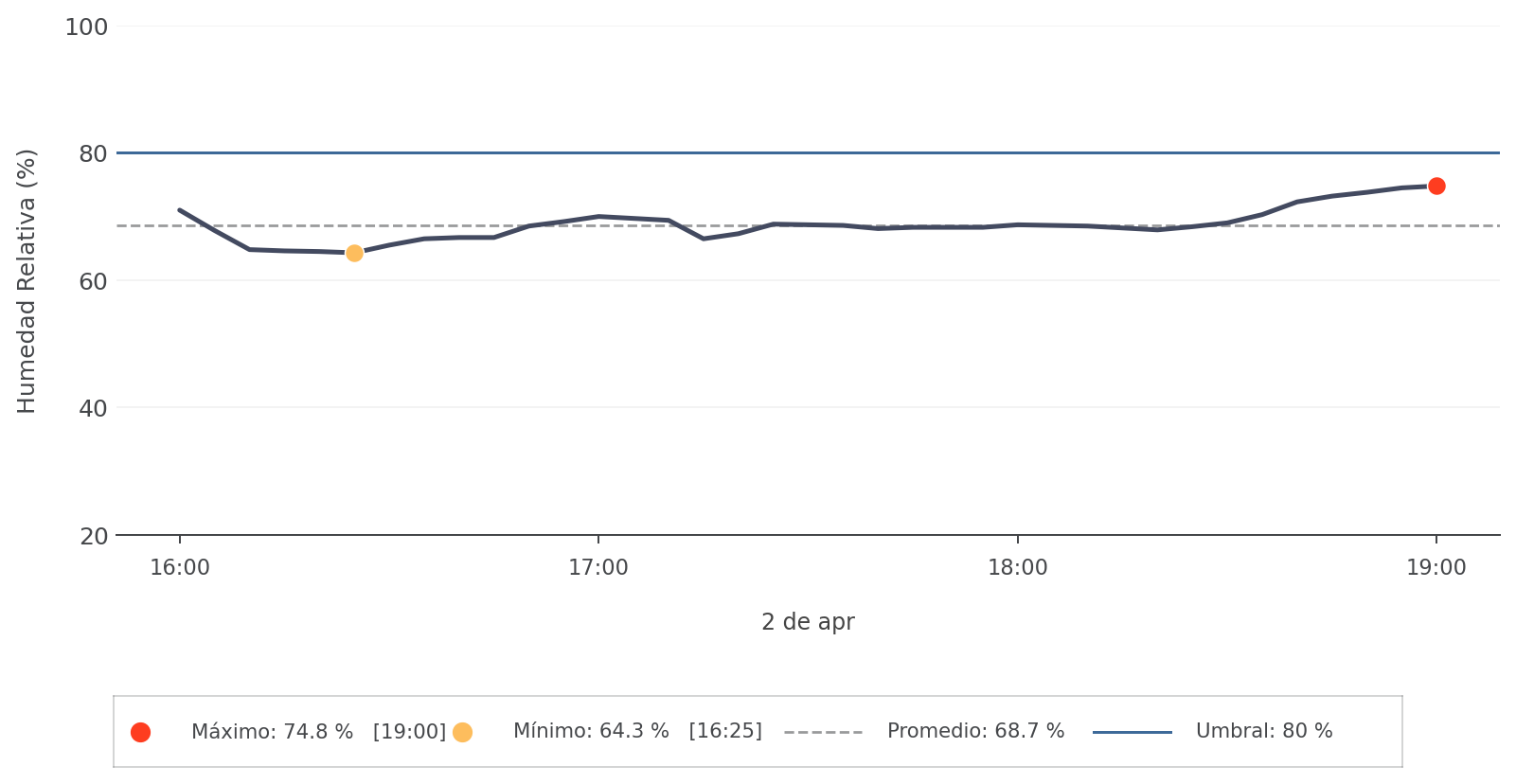Hide the 'Umbral: 80 %' legend series
The image size is (1516, 784).
coord(1263,732)
